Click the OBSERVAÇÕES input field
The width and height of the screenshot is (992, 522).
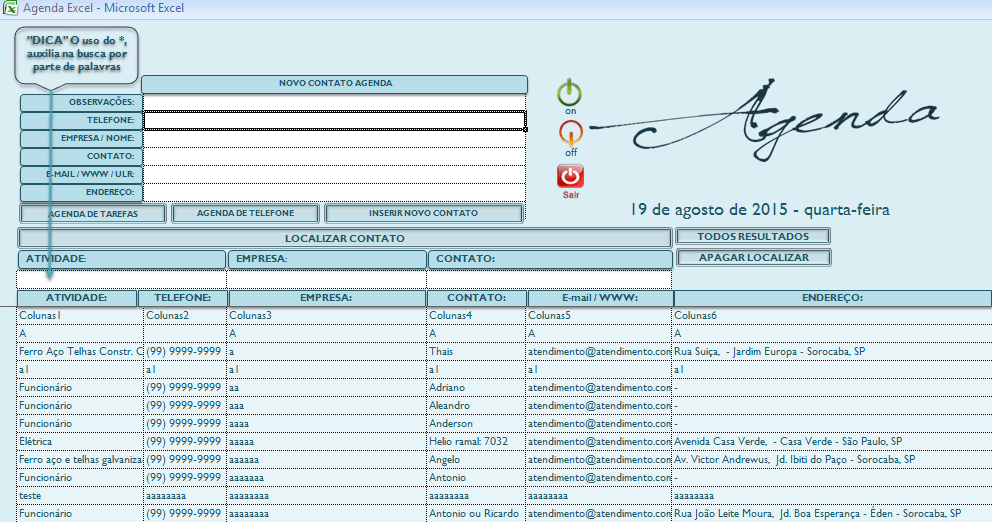pyautogui.click(x=335, y=103)
